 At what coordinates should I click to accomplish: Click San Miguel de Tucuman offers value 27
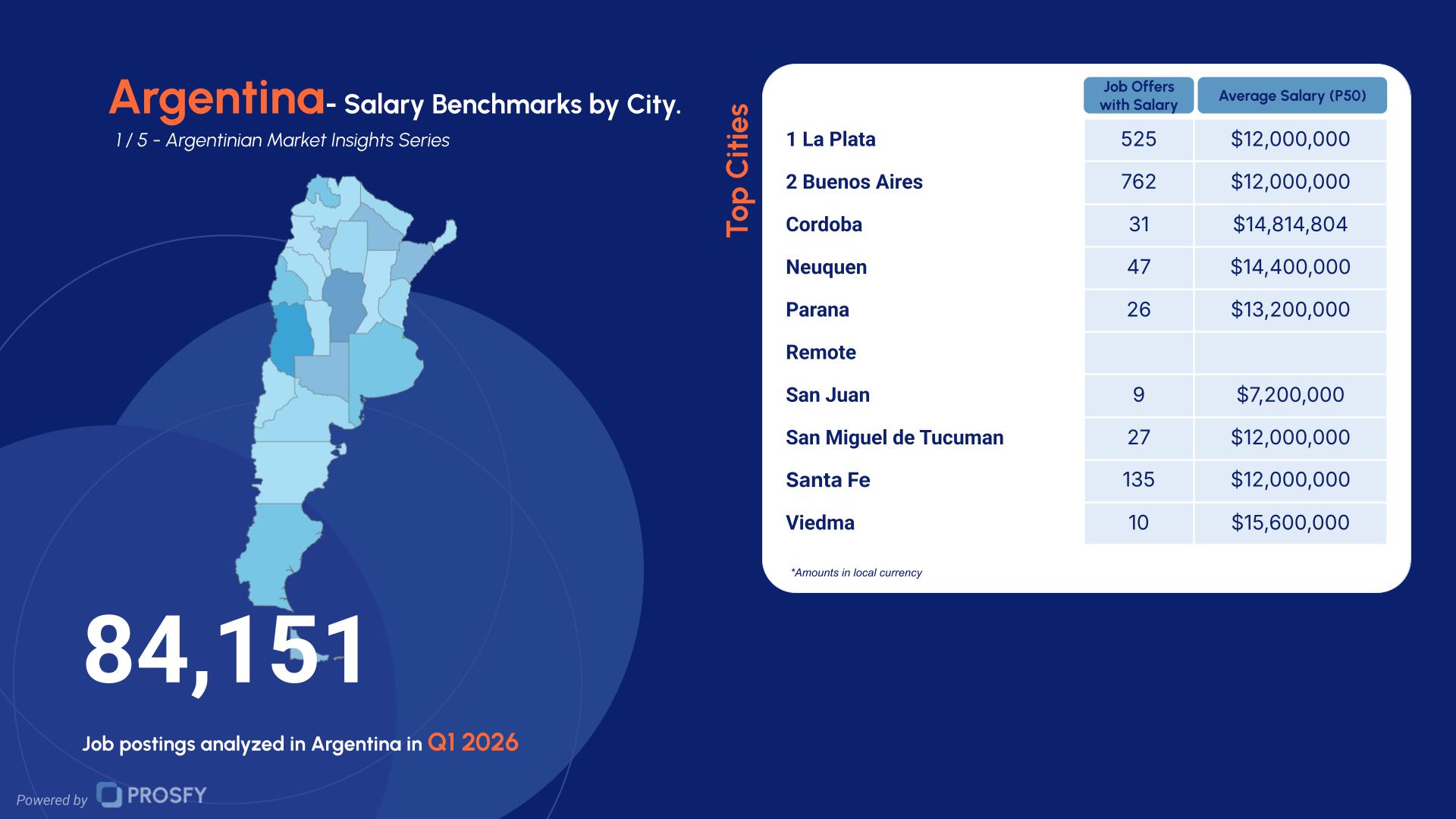(x=1138, y=438)
